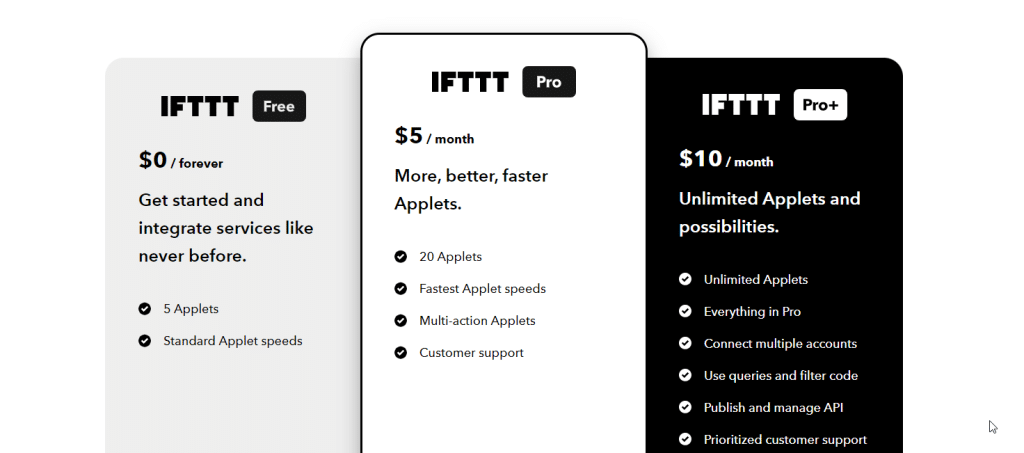Click the white checkmark beside Unlimited Applets

point(685,280)
